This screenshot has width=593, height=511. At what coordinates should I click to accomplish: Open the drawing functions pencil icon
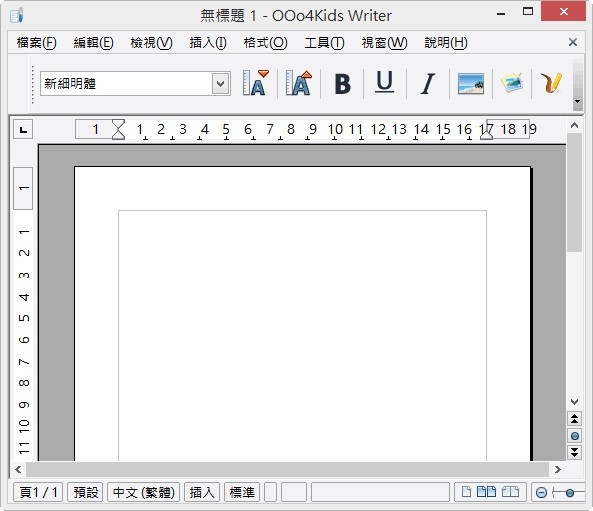(551, 83)
